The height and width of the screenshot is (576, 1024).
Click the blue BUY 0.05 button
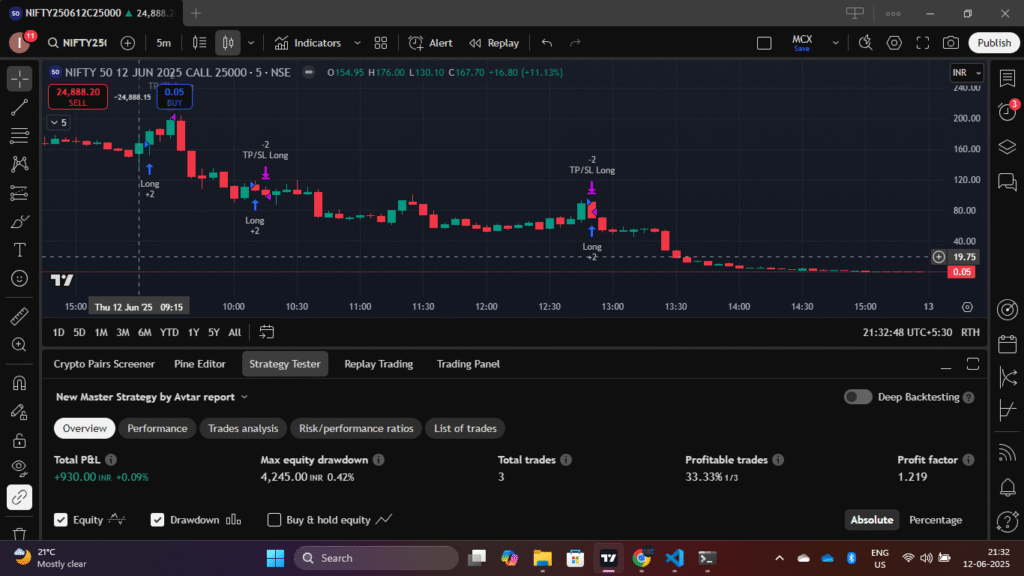tap(174, 97)
